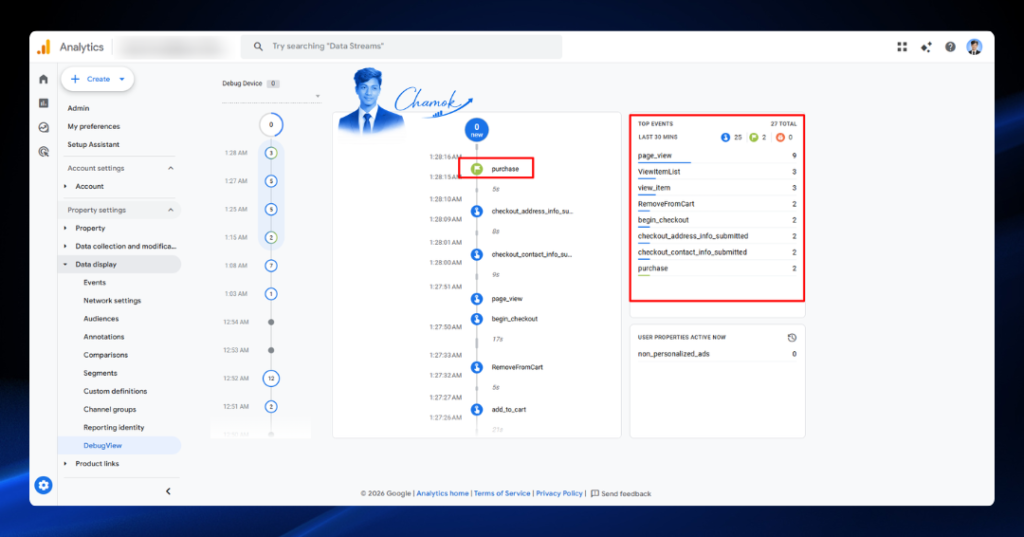The height and width of the screenshot is (537, 1024).
Task: Open the Help question mark icon
Action: 950,47
